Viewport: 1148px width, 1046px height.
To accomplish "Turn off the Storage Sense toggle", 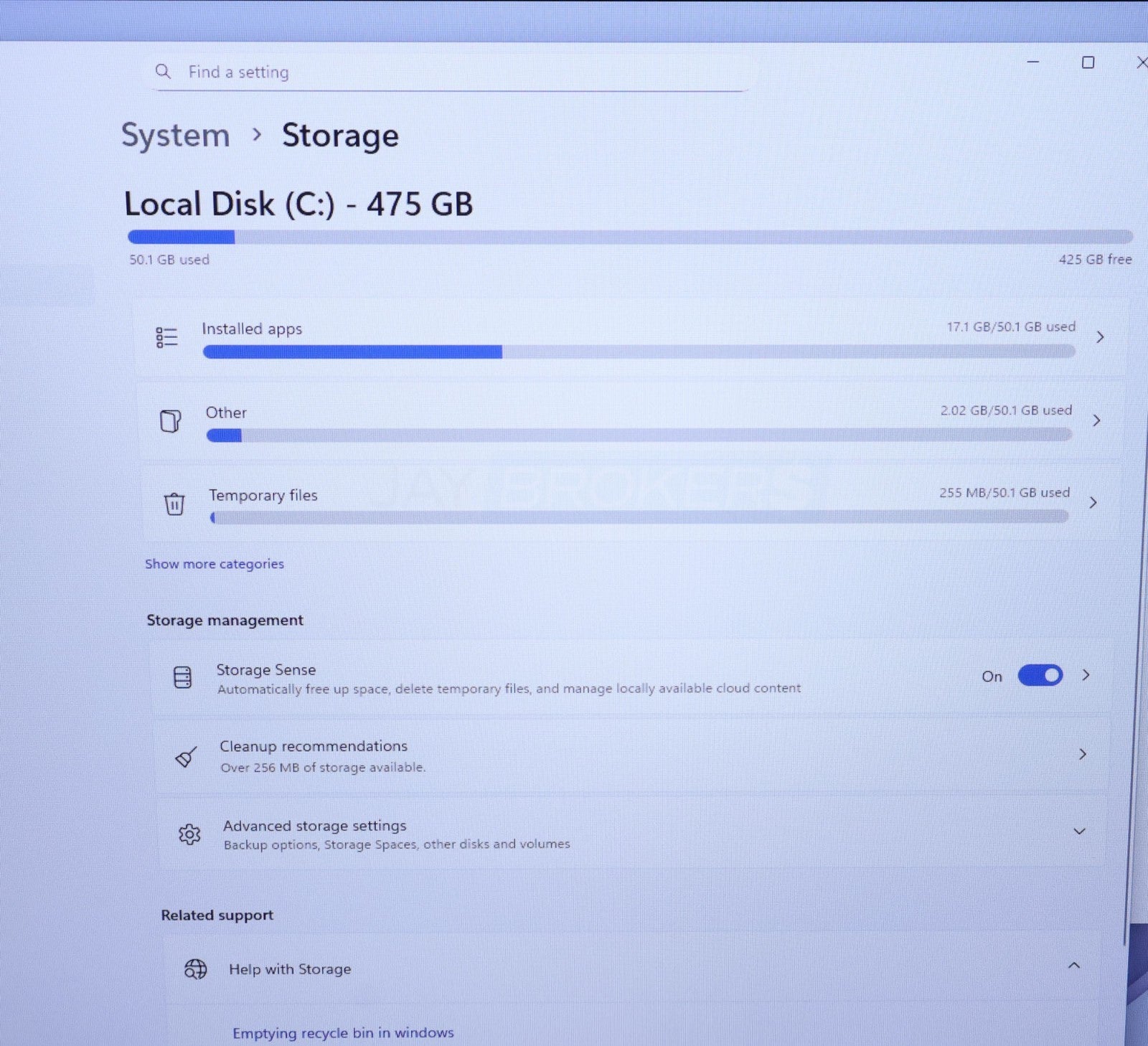I will 1040,676.
